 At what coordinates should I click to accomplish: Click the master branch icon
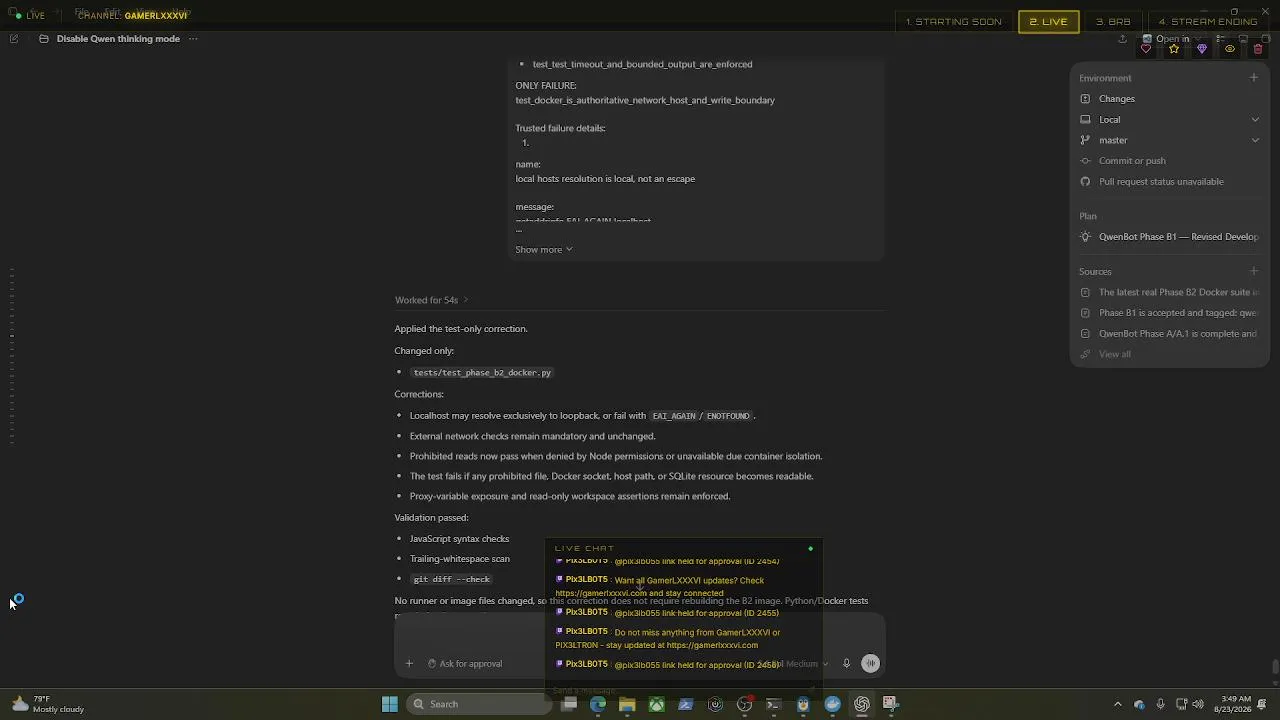(1085, 140)
